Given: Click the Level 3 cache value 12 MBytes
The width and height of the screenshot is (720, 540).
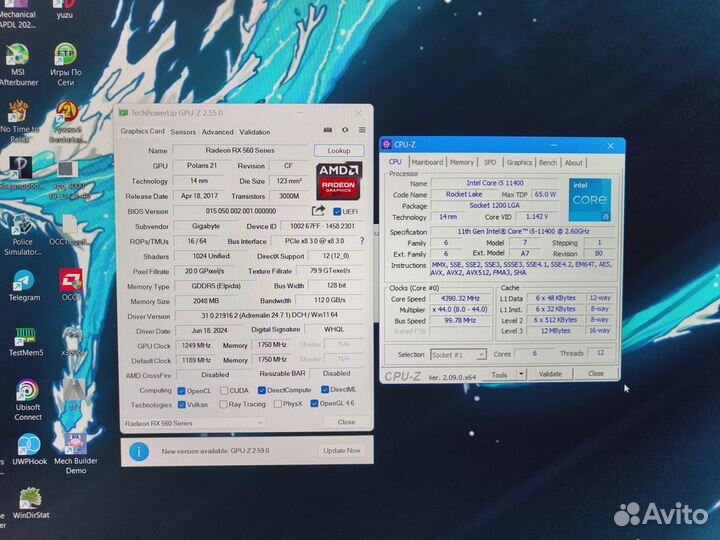Looking at the screenshot, I should click(556, 331).
